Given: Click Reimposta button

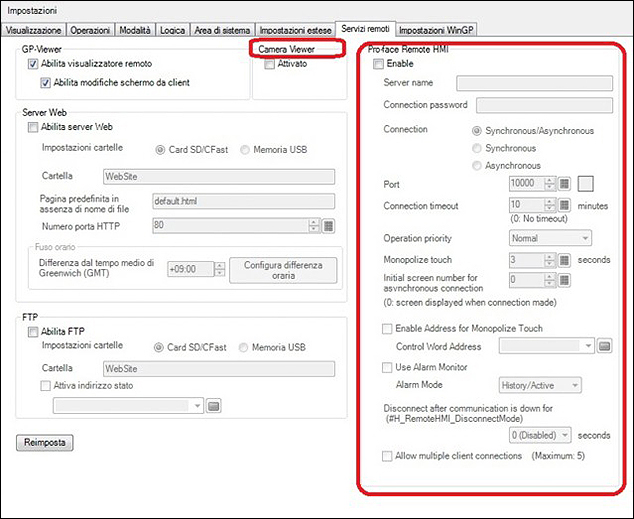Looking at the screenshot, I should (x=44, y=443).
